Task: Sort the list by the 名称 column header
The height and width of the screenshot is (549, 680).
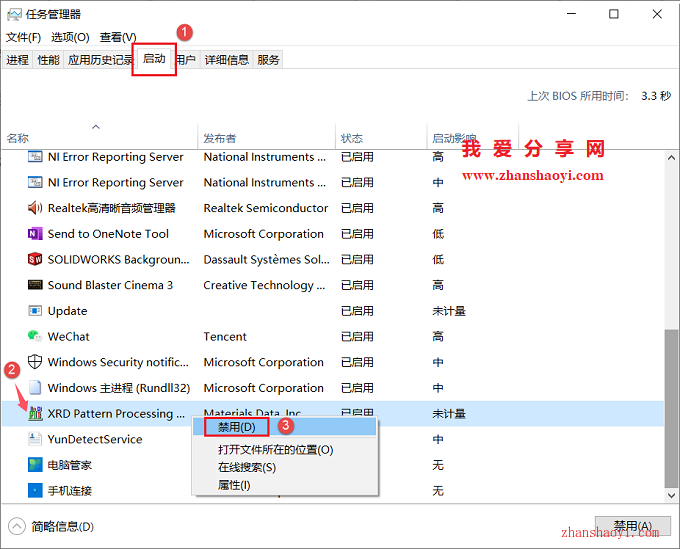Action: click(x=18, y=138)
